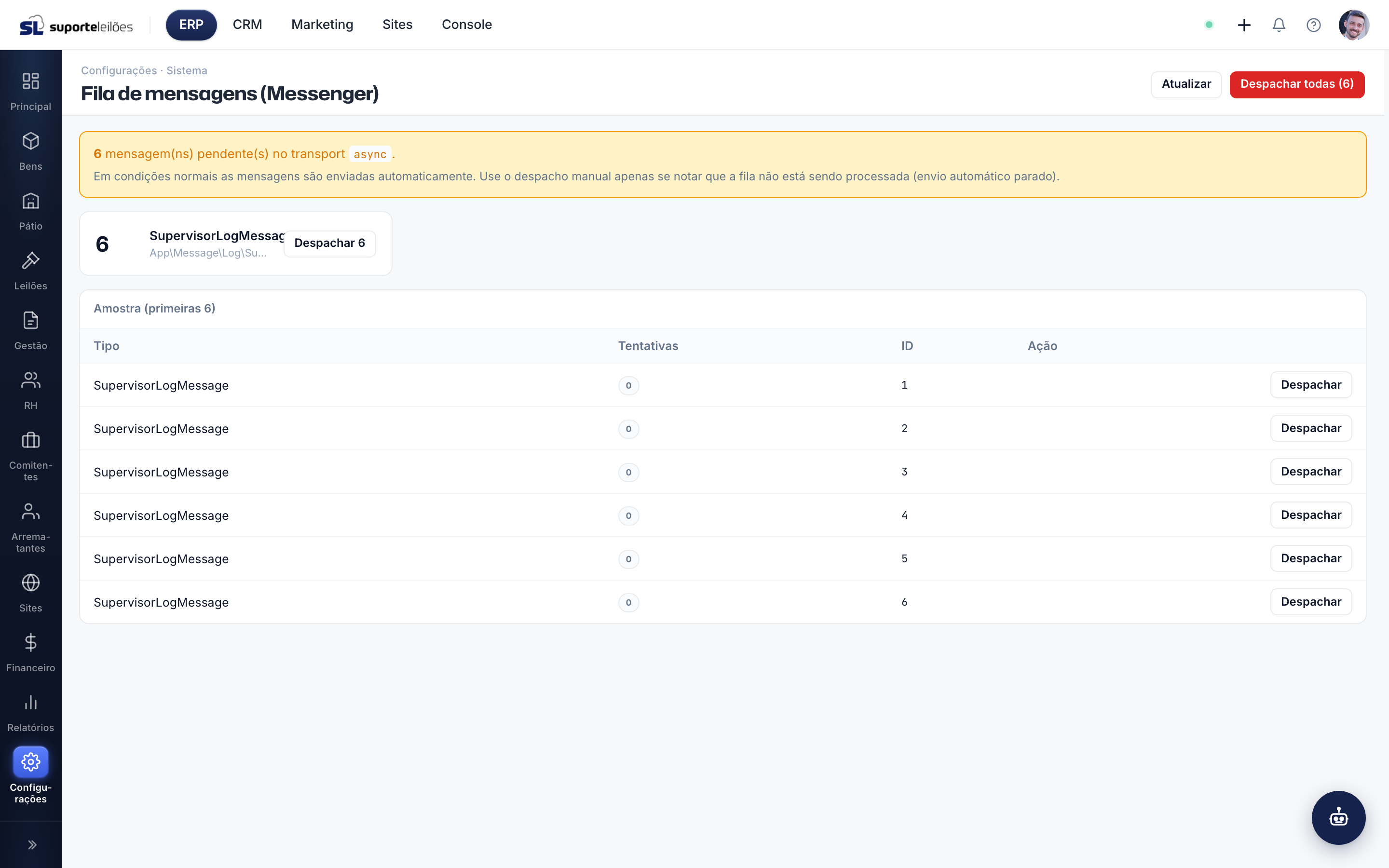Click the Atualizar button
Screen dimensions: 1389x868
[x=1186, y=84]
